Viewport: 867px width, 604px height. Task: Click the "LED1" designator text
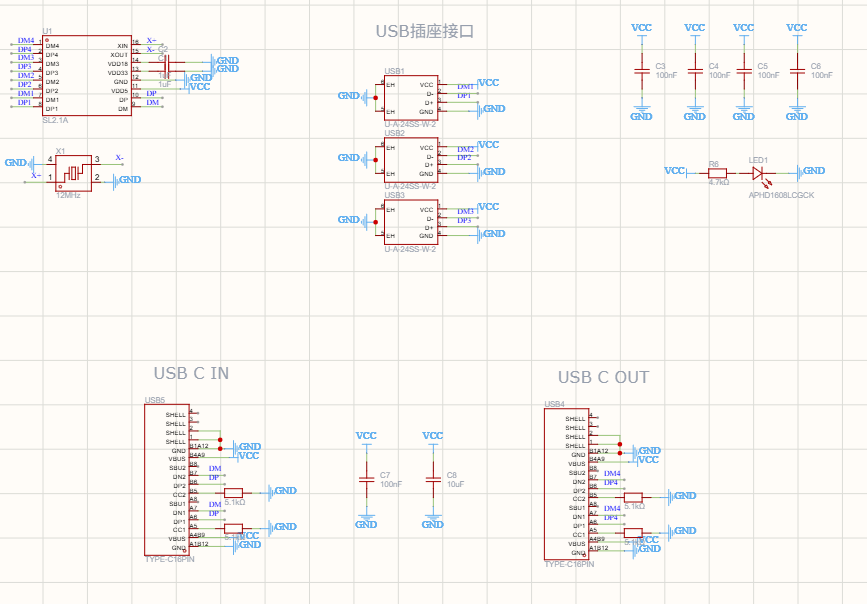(758, 160)
